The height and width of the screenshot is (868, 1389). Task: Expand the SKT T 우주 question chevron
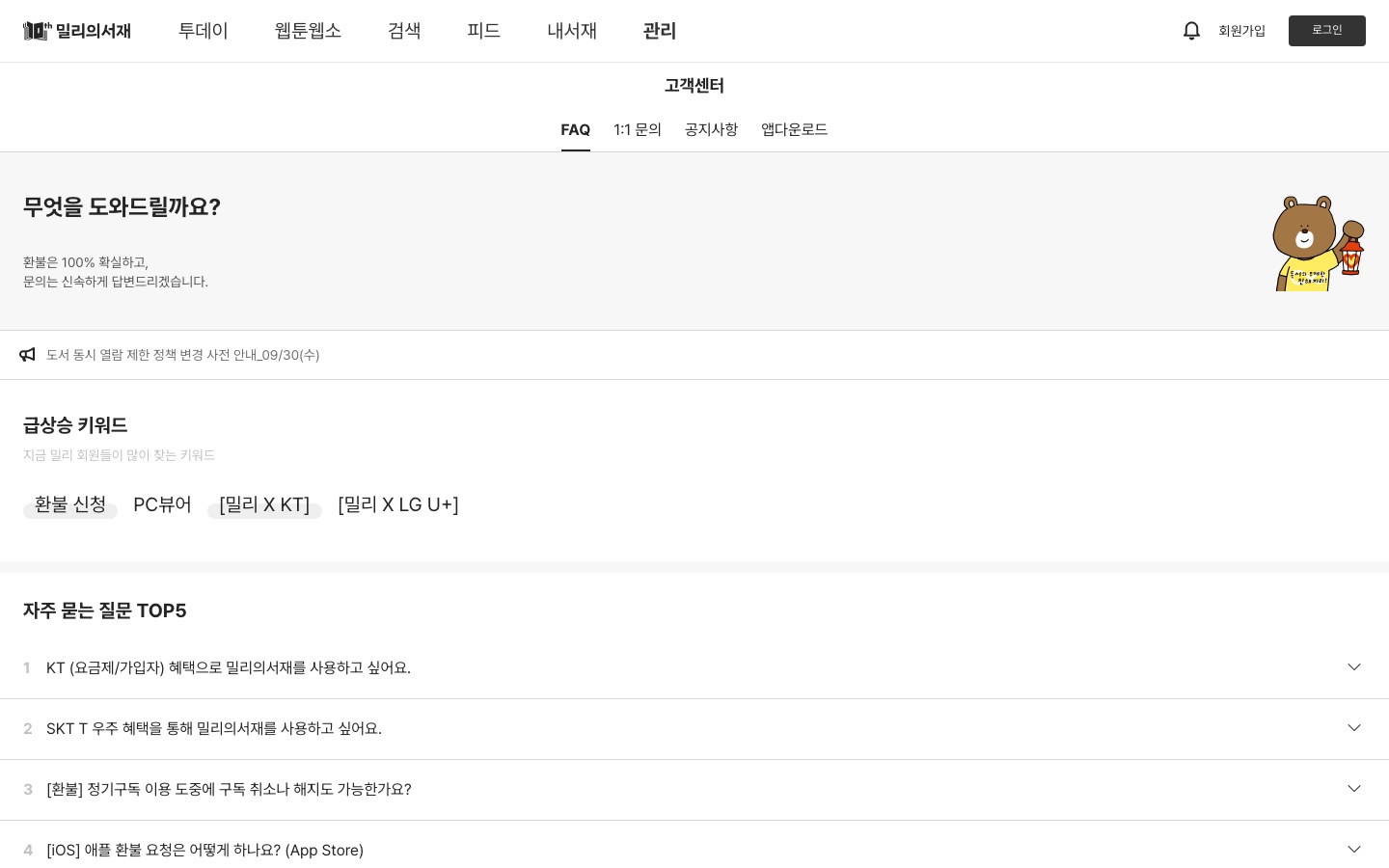click(x=1354, y=728)
